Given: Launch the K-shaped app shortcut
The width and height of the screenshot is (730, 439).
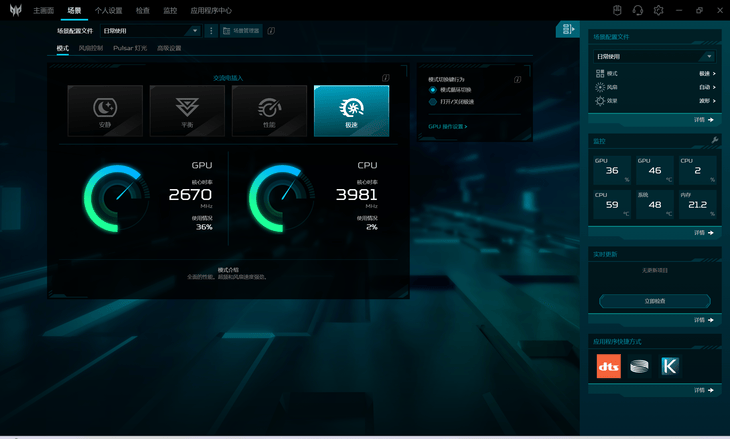Looking at the screenshot, I should click(669, 366).
